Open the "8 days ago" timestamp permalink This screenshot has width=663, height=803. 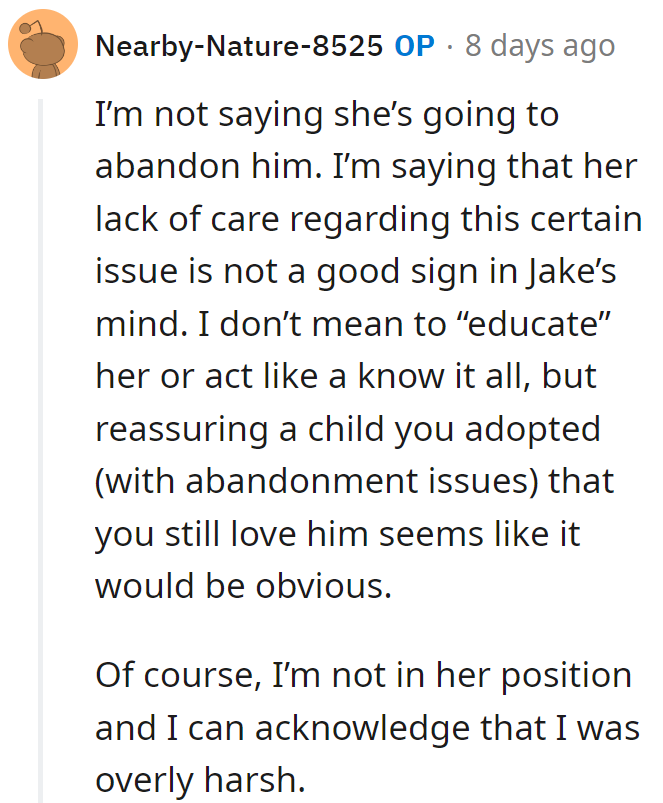pyautogui.click(x=540, y=46)
